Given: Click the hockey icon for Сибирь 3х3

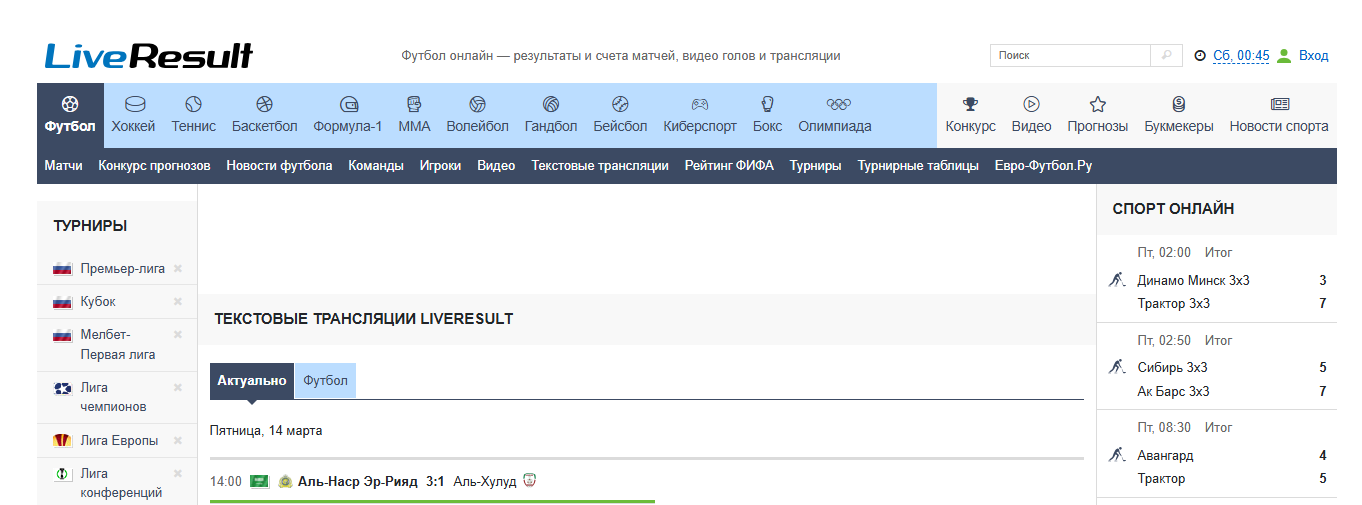Looking at the screenshot, I should pos(1117,367).
